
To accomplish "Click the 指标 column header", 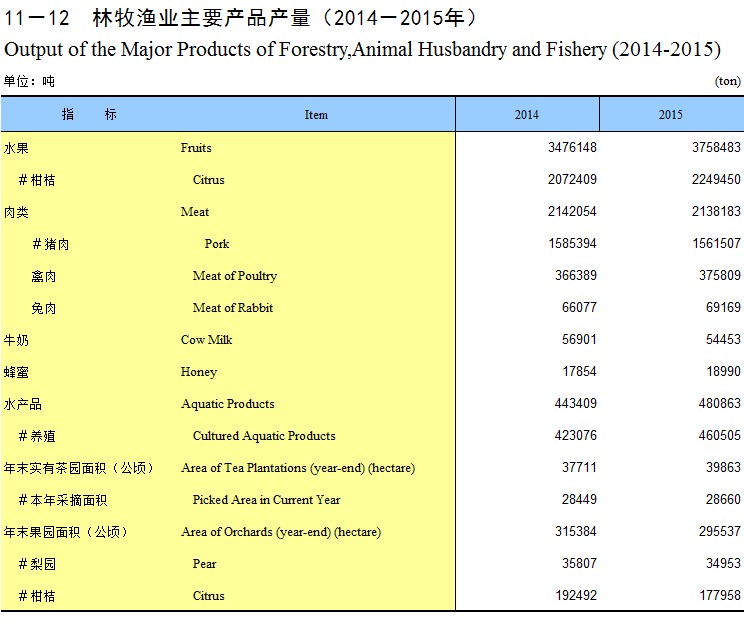I will pos(89,115).
